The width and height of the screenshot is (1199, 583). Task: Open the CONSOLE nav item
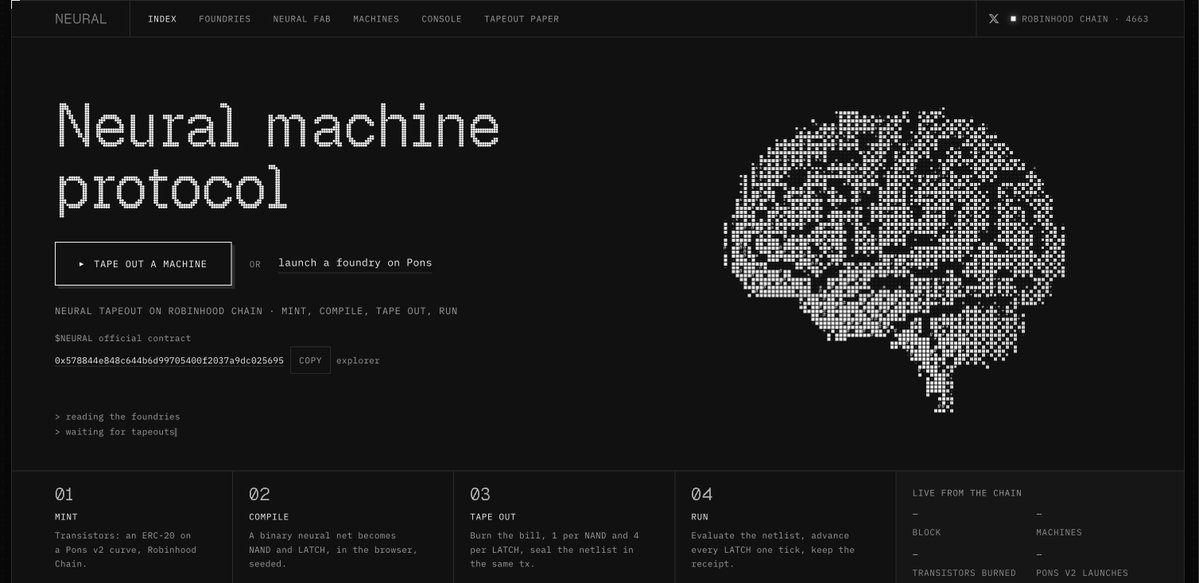coord(441,19)
